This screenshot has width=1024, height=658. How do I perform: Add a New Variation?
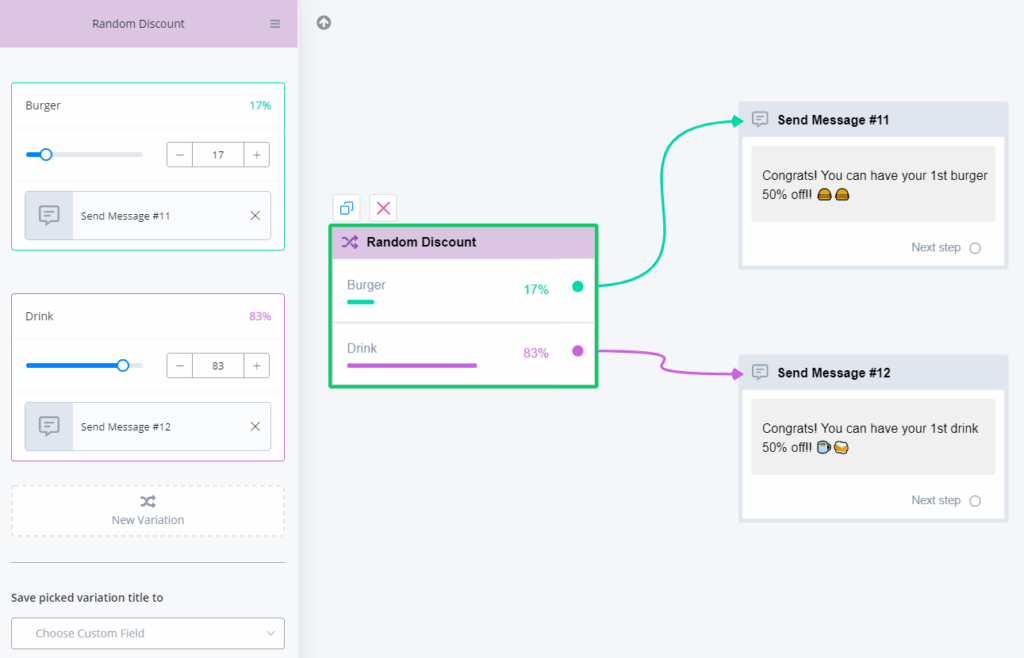[x=148, y=510]
